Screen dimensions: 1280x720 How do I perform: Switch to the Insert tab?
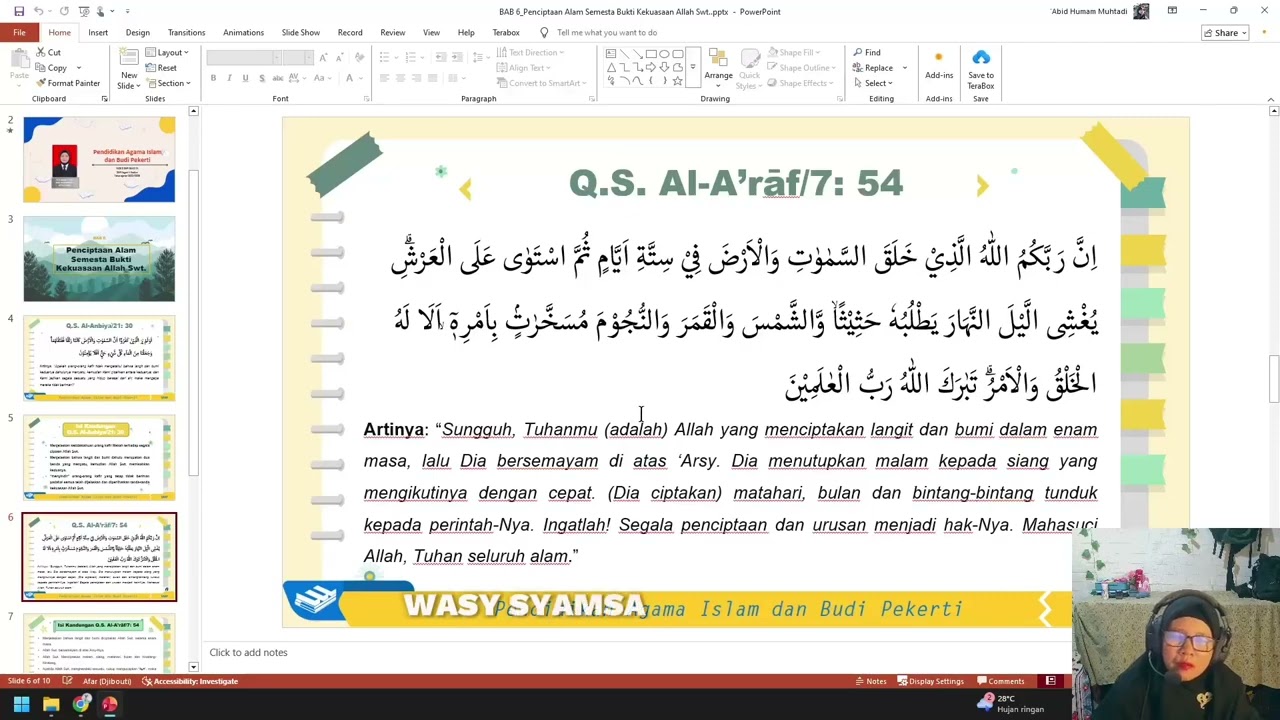point(98,32)
